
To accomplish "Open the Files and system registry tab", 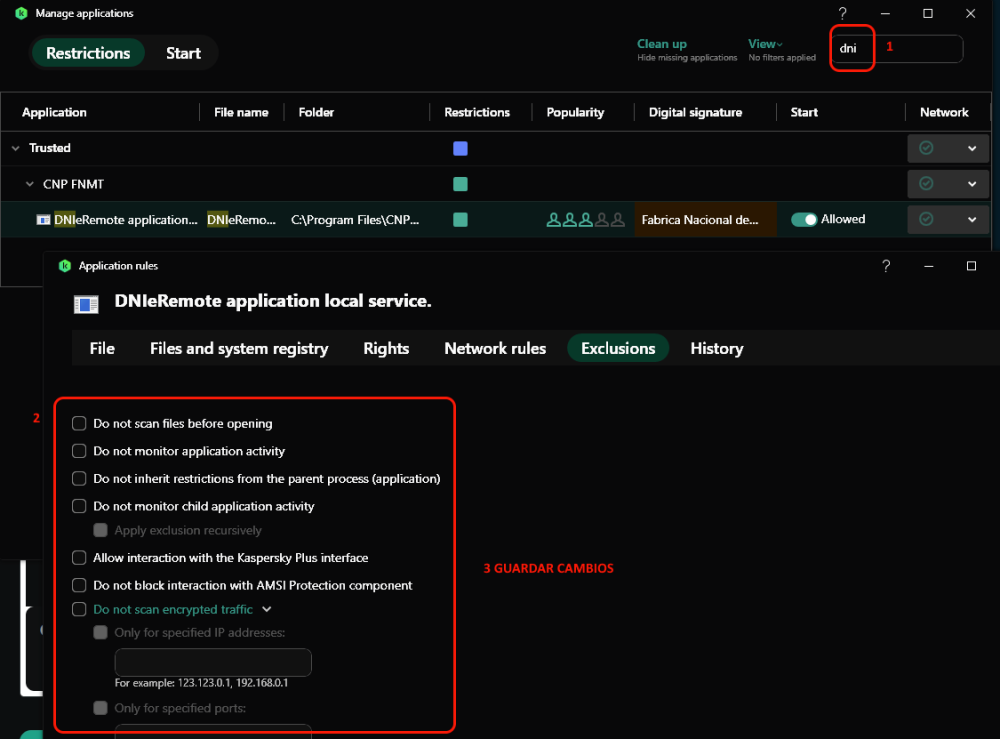I will coord(239,348).
